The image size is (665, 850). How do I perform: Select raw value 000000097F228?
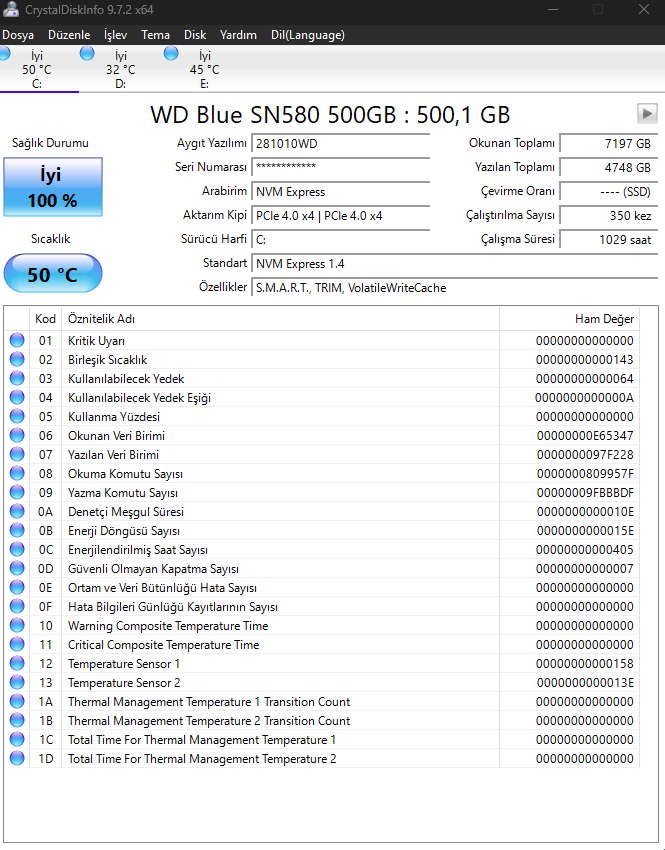tap(585, 455)
